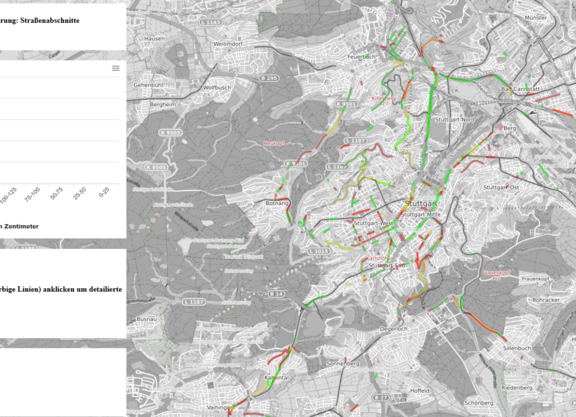The height and width of the screenshot is (417, 576).
Task: Select the Vaihingen label on the map
Action: (218, 407)
